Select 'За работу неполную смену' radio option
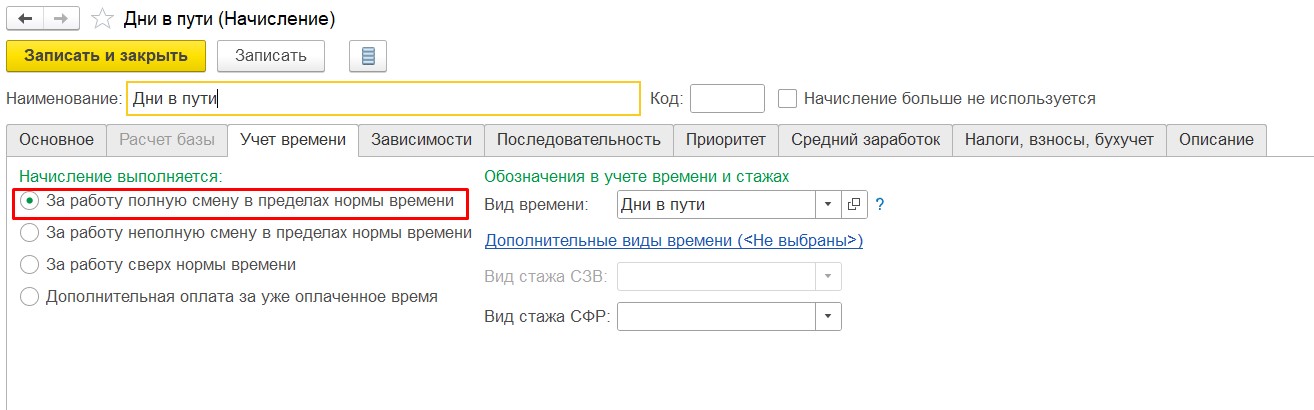This screenshot has width=1314, height=410. [30, 233]
